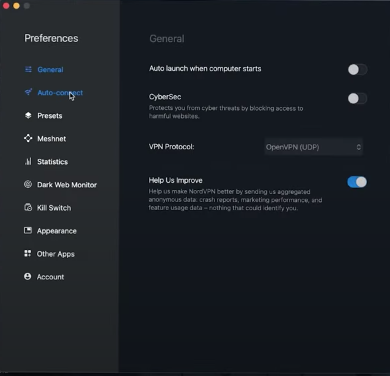390x376 pixels.
Task: Select Meshnet in the sidebar
Action: pyautogui.click(x=52, y=139)
